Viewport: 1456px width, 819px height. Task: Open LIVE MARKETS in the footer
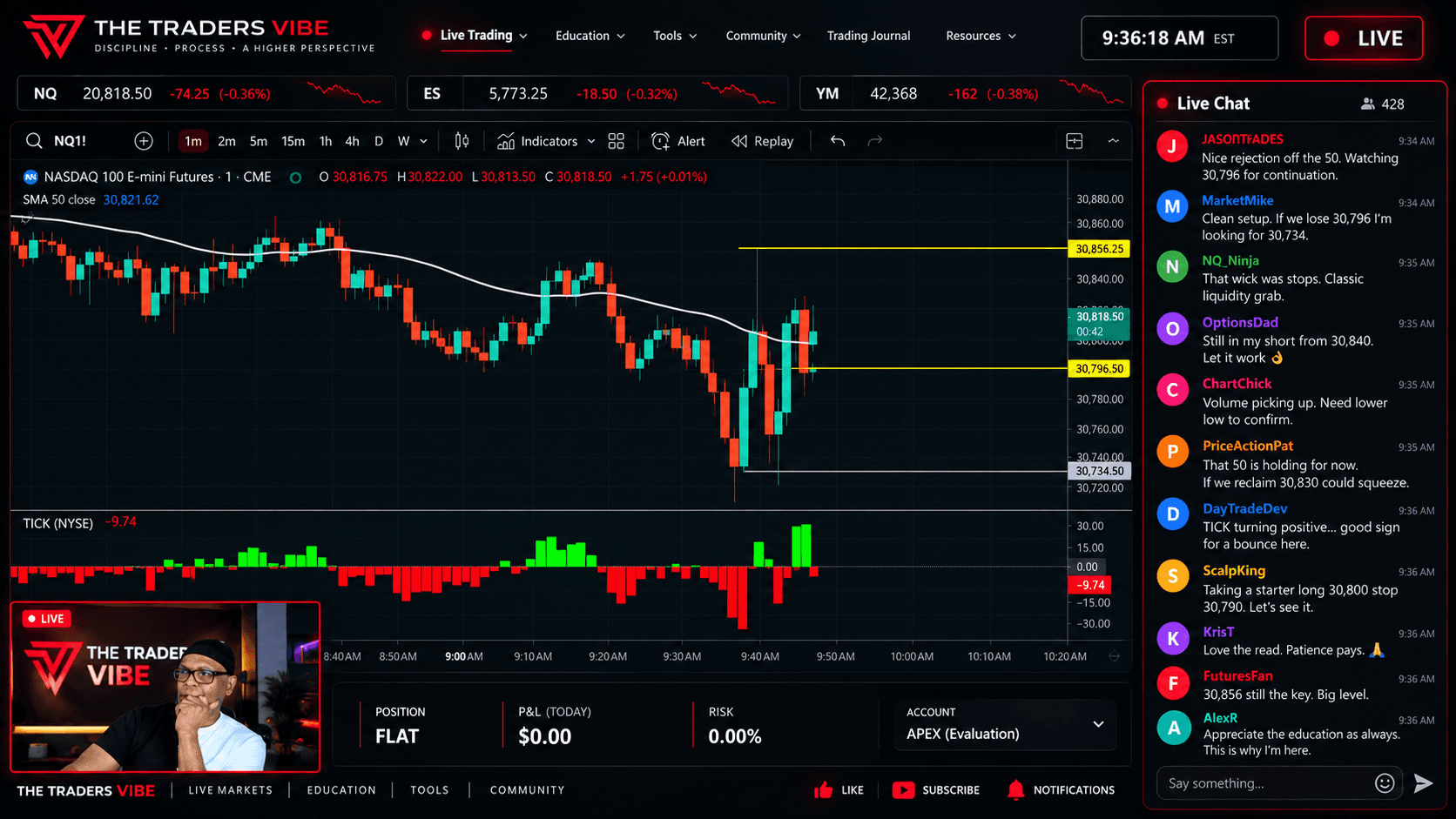(x=230, y=790)
